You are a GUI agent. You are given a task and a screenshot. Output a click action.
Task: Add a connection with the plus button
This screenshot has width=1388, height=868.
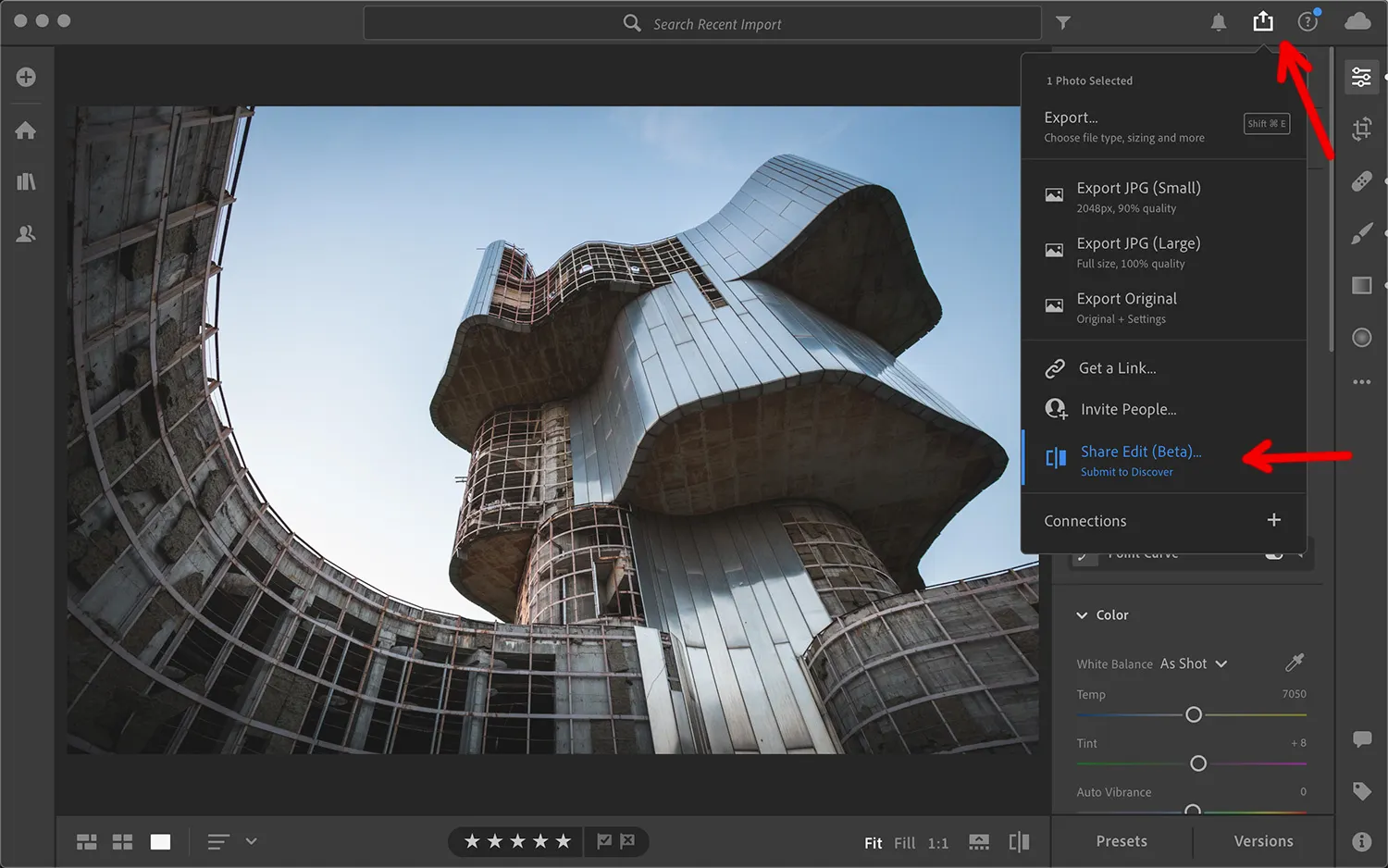pos(1273,520)
